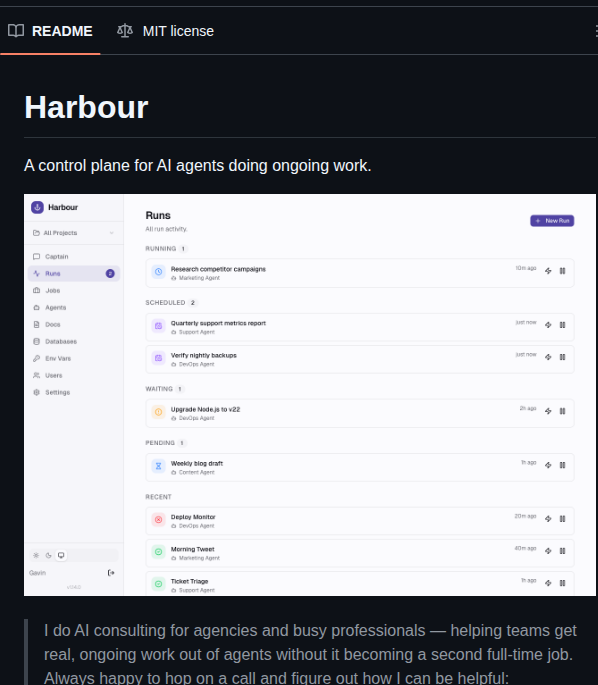The width and height of the screenshot is (598, 685).
Task: Open the Upgrade Node.js to v22 title
Action: [205, 409]
